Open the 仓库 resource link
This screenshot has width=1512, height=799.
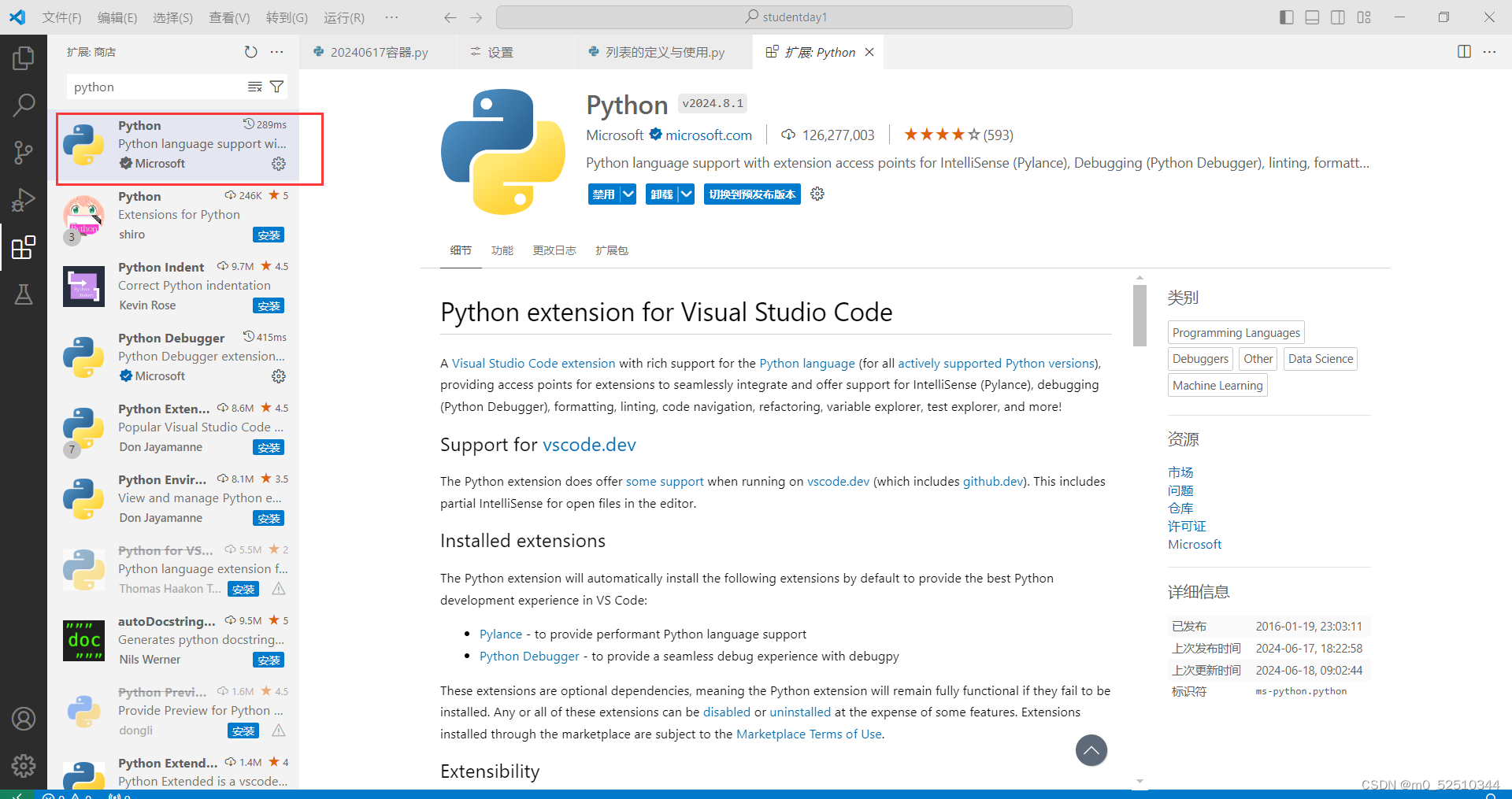click(x=1180, y=509)
